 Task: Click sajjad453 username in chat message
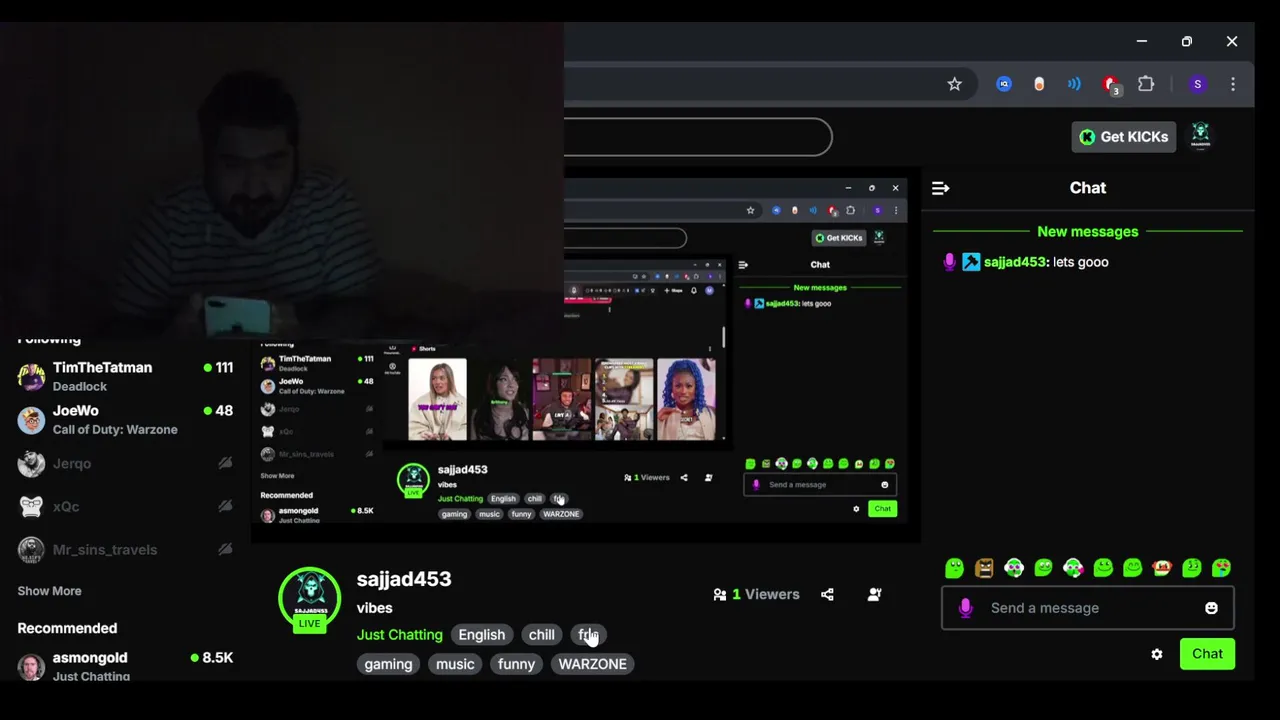pos(1015,262)
